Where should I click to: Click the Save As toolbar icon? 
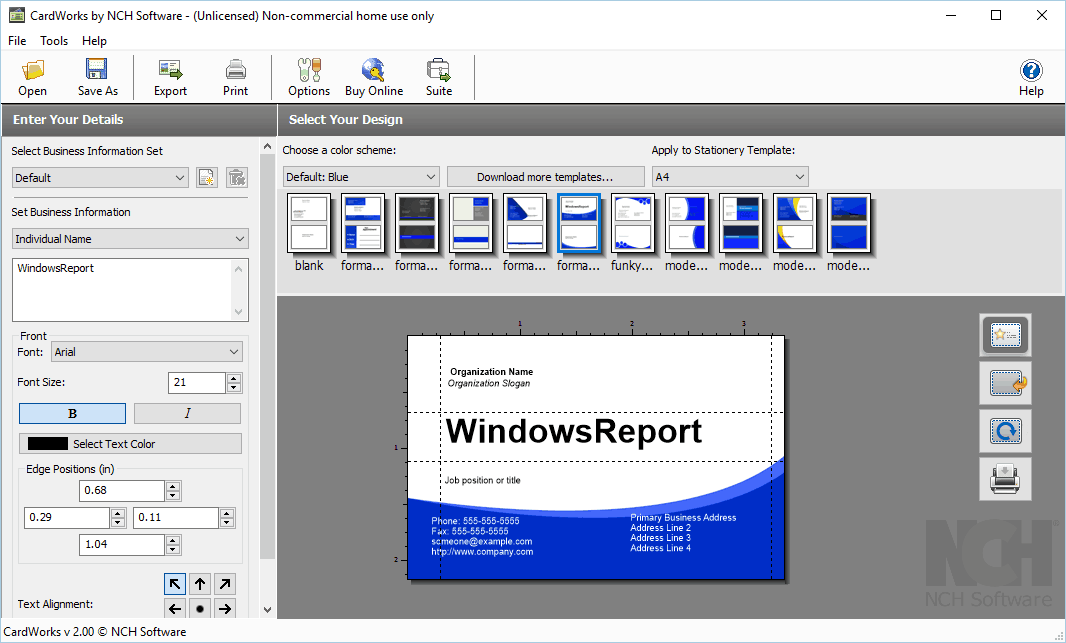(97, 78)
